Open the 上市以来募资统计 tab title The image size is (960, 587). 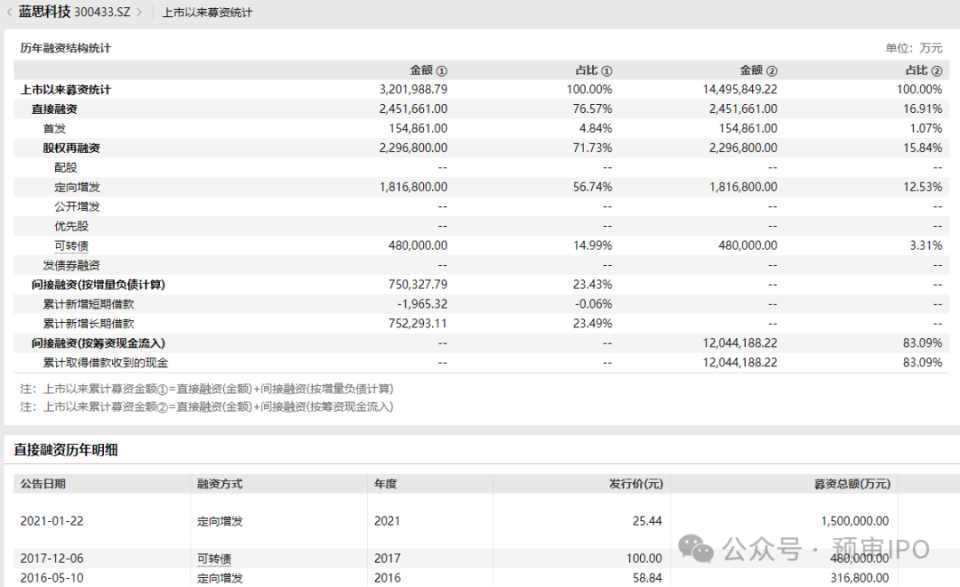pyautogui.click(x=207, y=12)
